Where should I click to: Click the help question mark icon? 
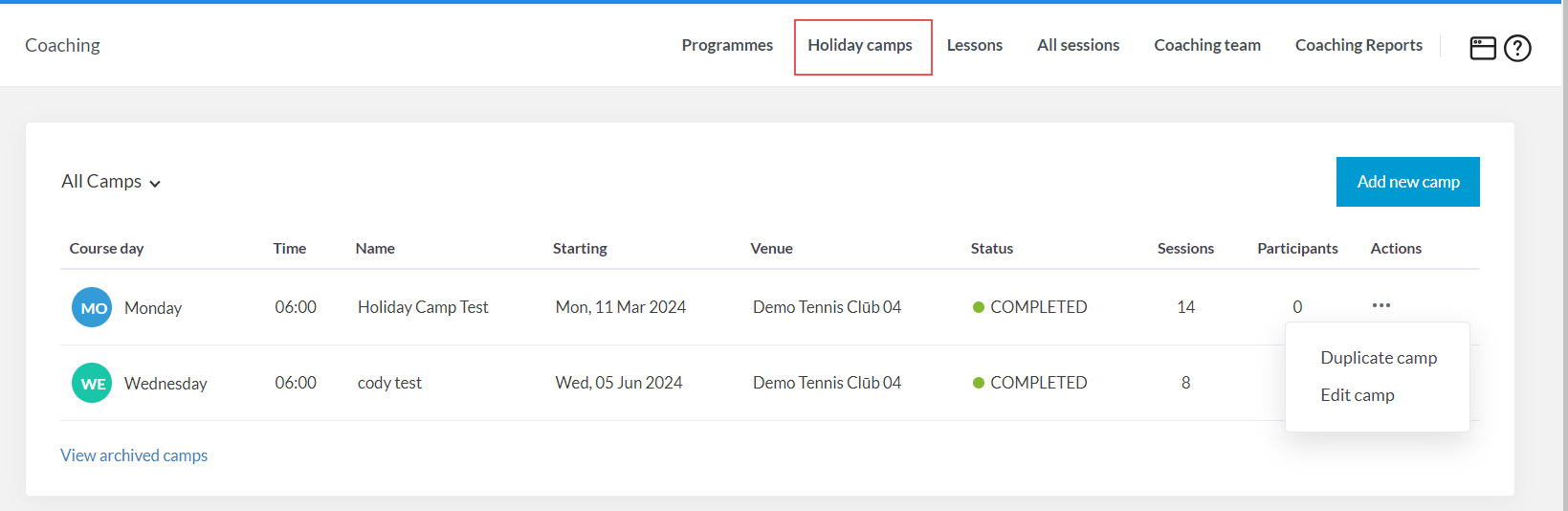pyautogui.click(x=1517, y=48)
